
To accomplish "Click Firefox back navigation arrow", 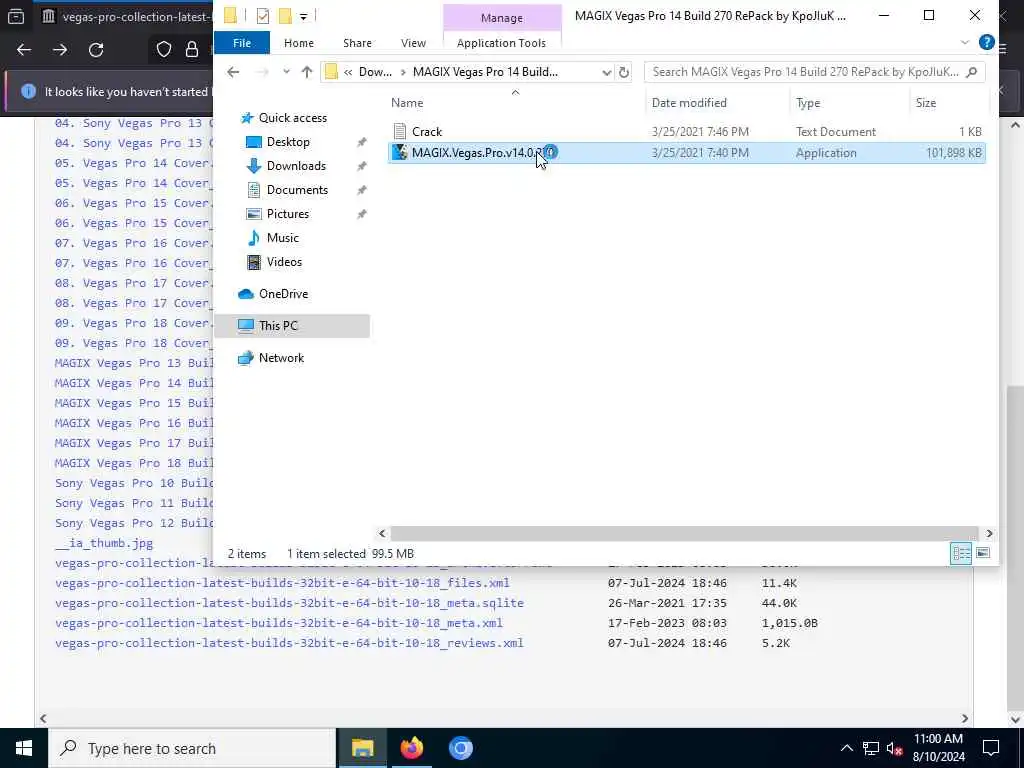I will pyautogui.click(x=24, y=50).
